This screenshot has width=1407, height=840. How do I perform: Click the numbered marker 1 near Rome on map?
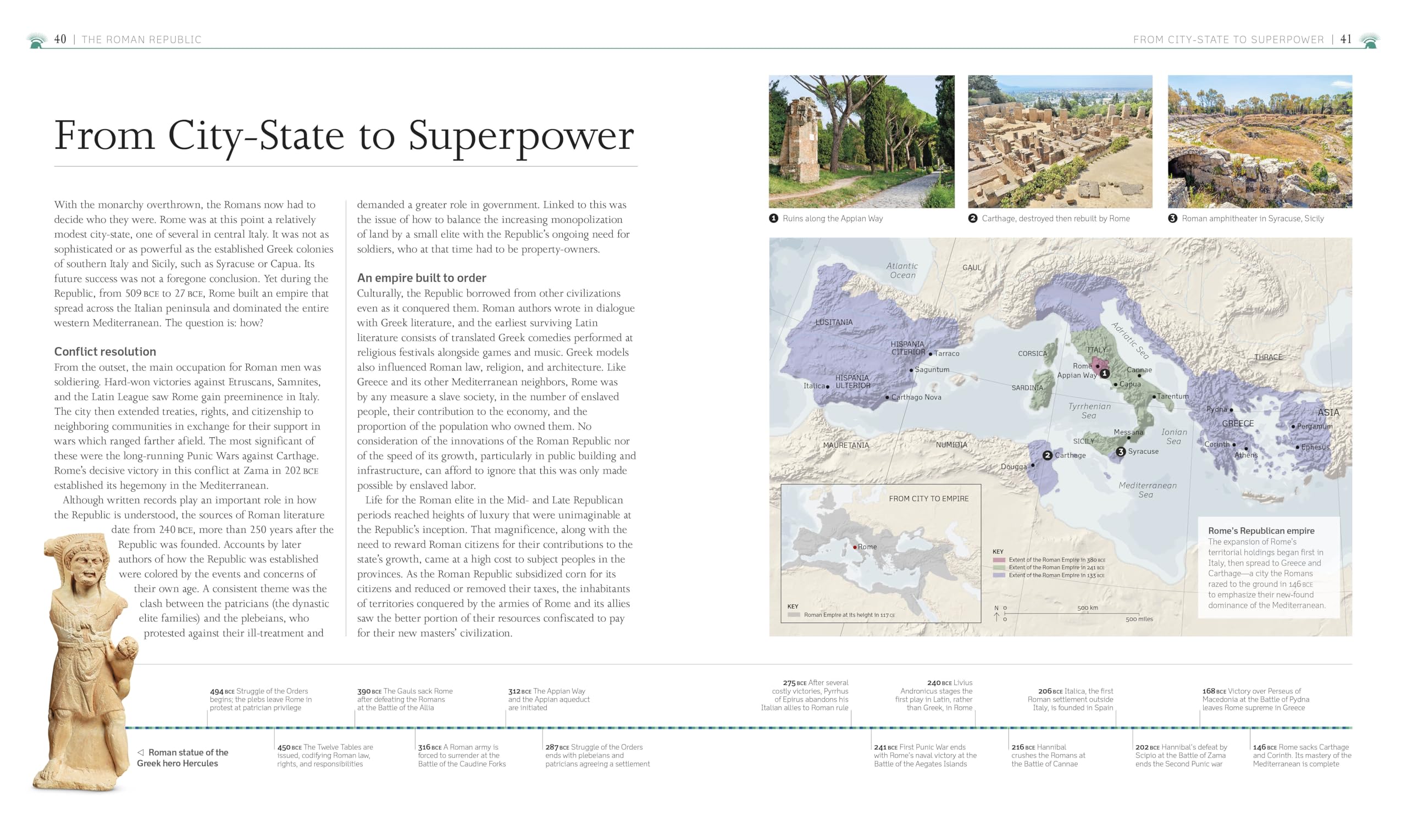(1106, 373)
